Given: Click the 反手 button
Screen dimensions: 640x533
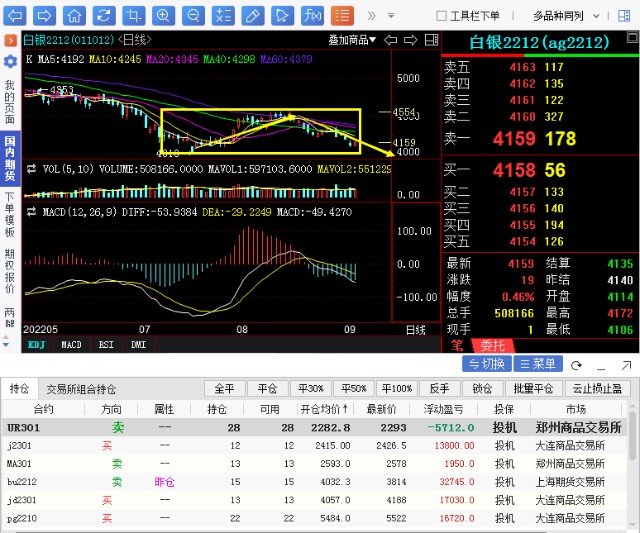Looking at the screenshot, I should point(440,389).
